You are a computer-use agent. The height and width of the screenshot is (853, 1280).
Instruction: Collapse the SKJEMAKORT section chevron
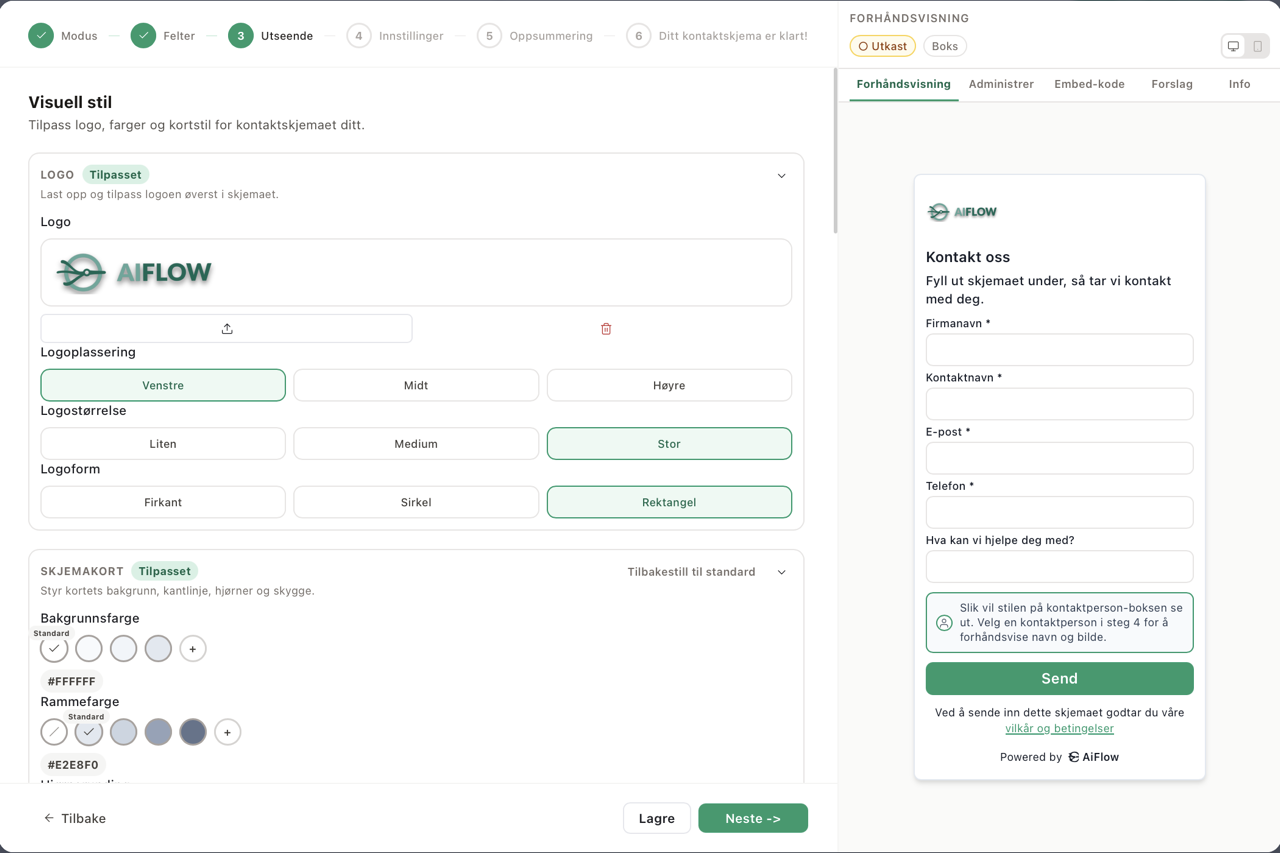[x=781, y=571]
